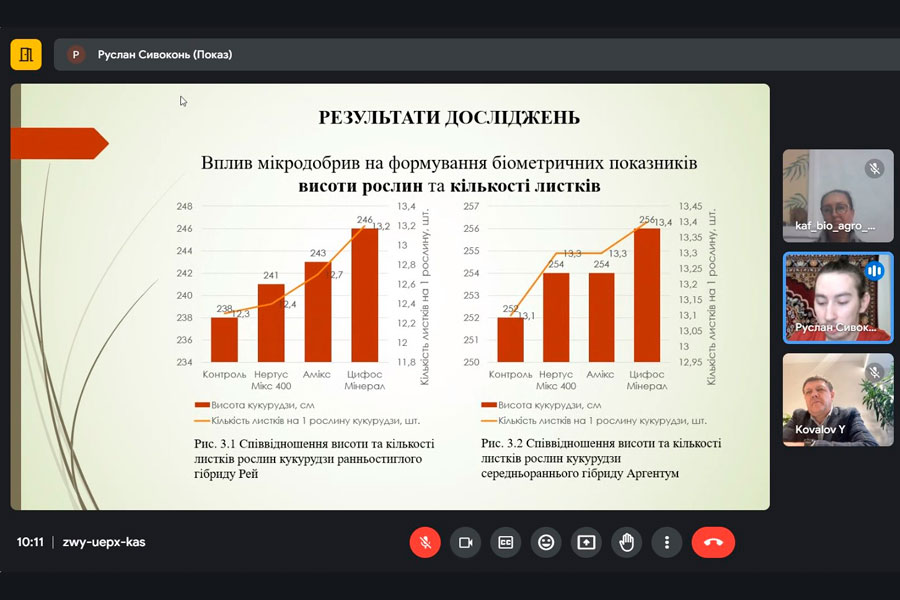Click the '246' bar label in left chart
Image resolution: width=900 pixels, height=600 pixels.
[364, 220]
